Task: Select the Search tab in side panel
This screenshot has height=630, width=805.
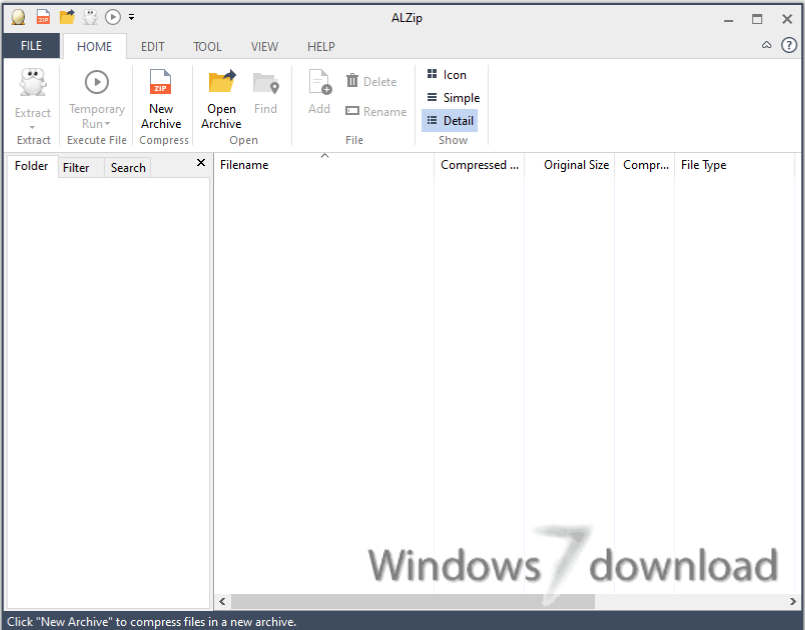Action: click(x=128, y=168)
